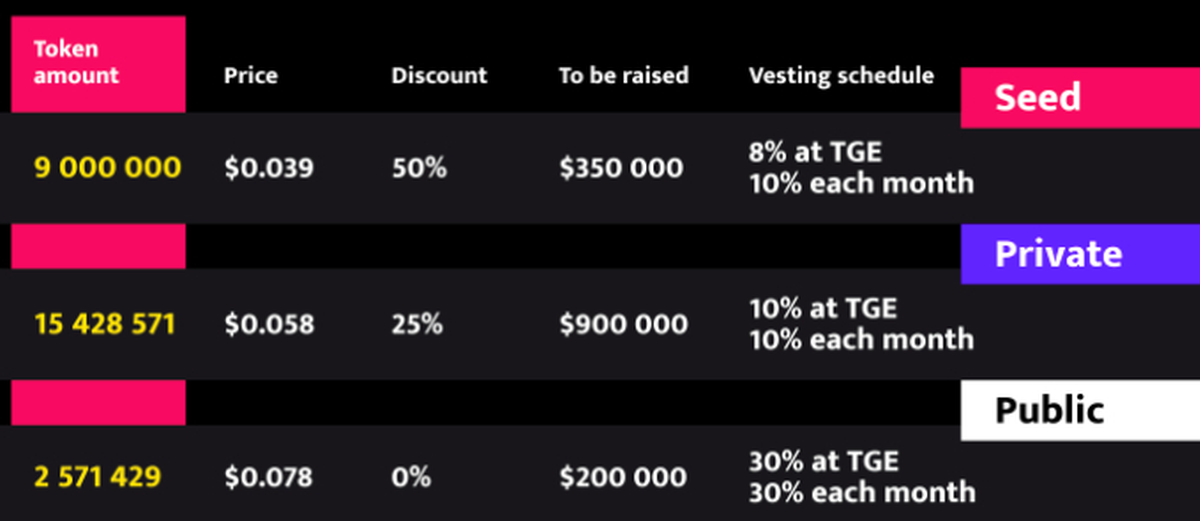Viewport: 1200px width, 521px height.
Task: Click the 2 571 429 token amount
Action: [97, 477]
